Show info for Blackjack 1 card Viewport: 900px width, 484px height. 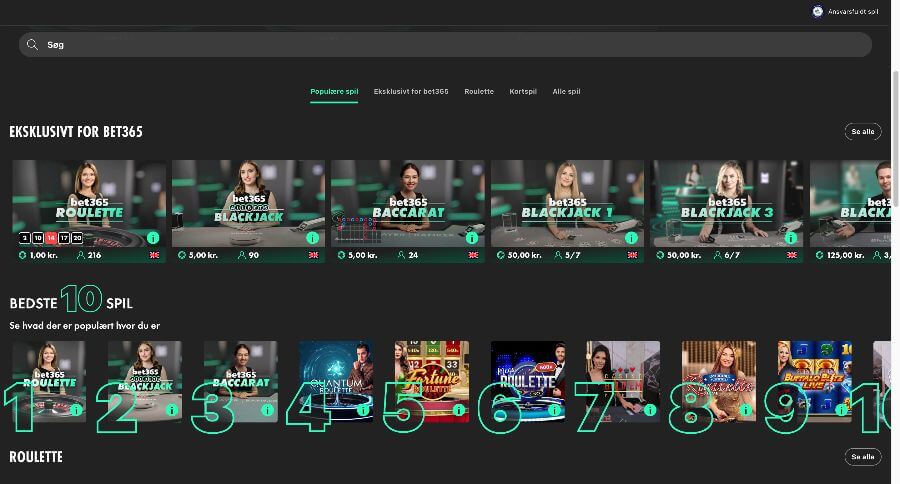pos(631,237)
